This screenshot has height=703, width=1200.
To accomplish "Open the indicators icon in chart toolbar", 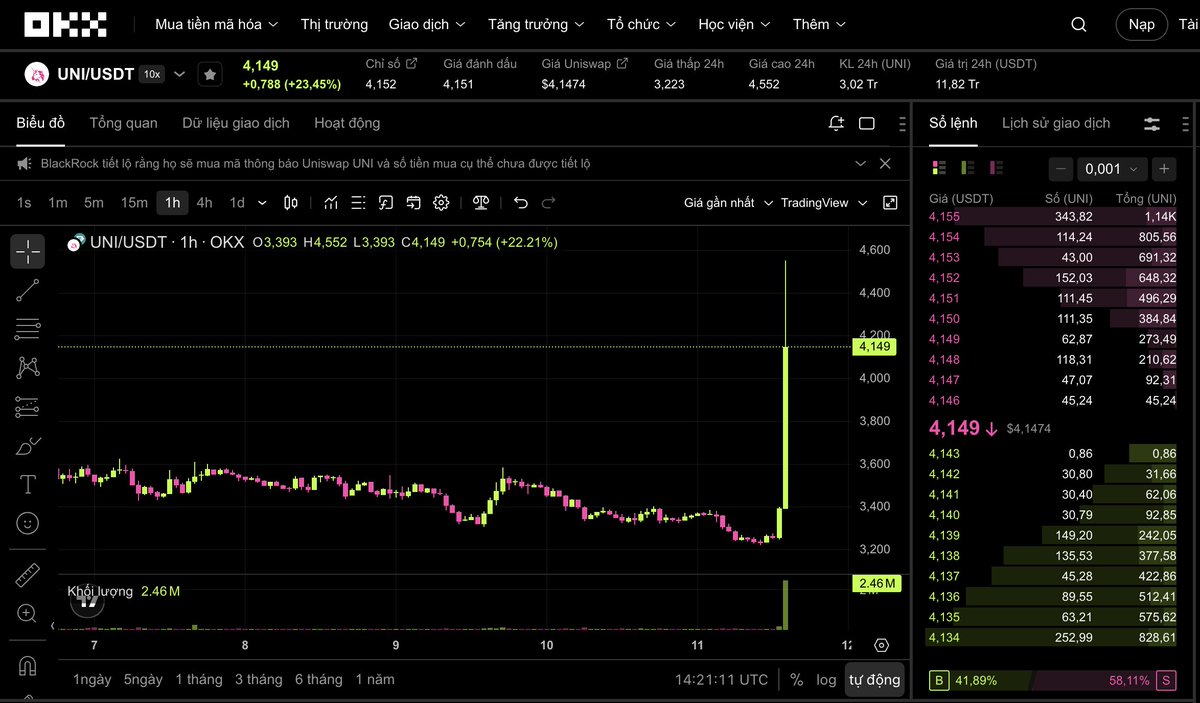I will pyautogui.click(x=331, y=203).
